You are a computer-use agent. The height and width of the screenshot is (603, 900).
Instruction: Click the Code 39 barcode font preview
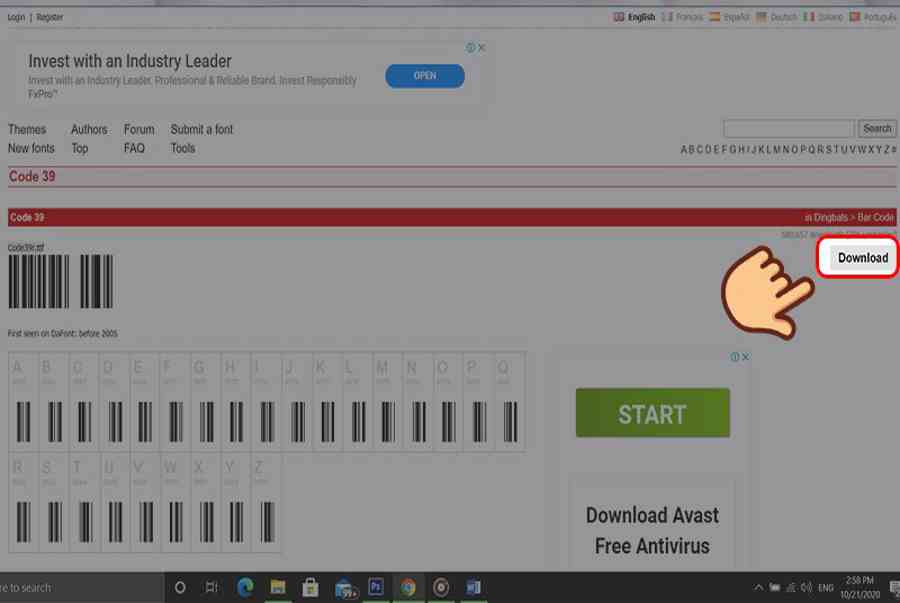coord(61,282)
